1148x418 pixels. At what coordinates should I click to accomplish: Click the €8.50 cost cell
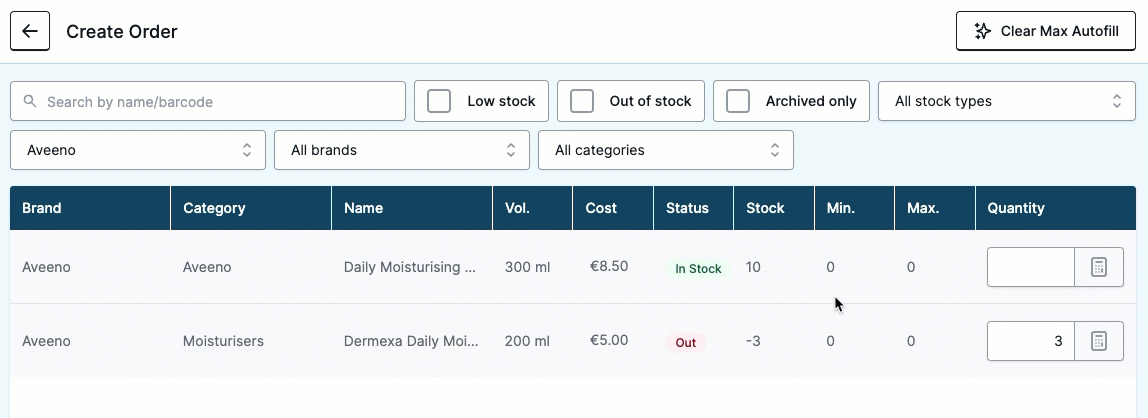click(x=609, y=266)
